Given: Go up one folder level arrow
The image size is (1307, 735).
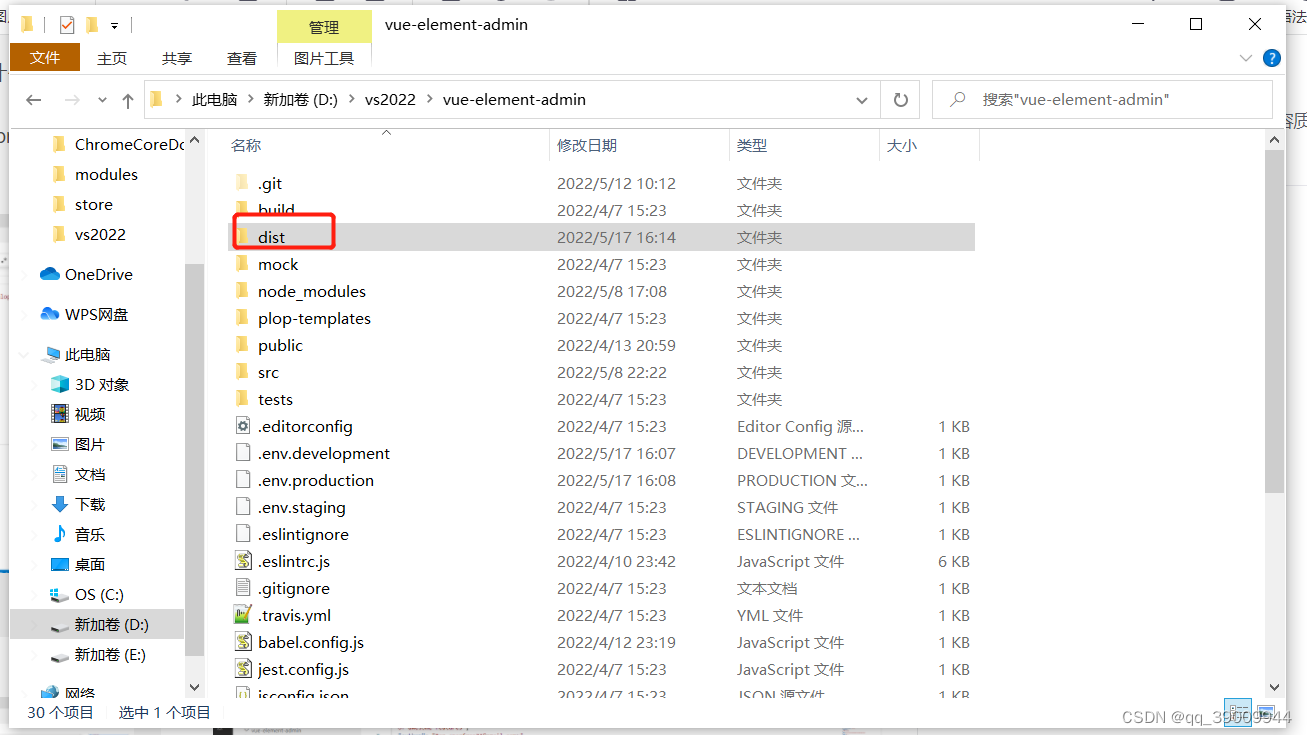Looking at the screenshot, I should (x=128, y=100).
